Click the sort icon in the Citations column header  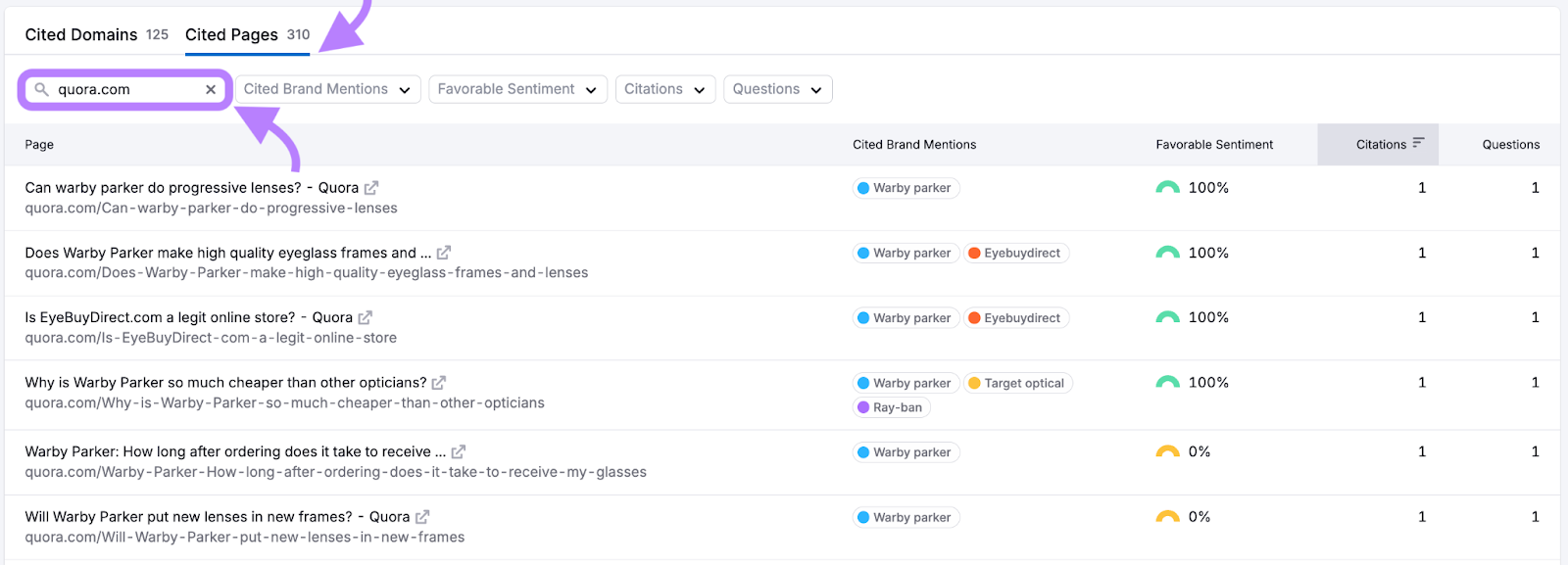1420,143
